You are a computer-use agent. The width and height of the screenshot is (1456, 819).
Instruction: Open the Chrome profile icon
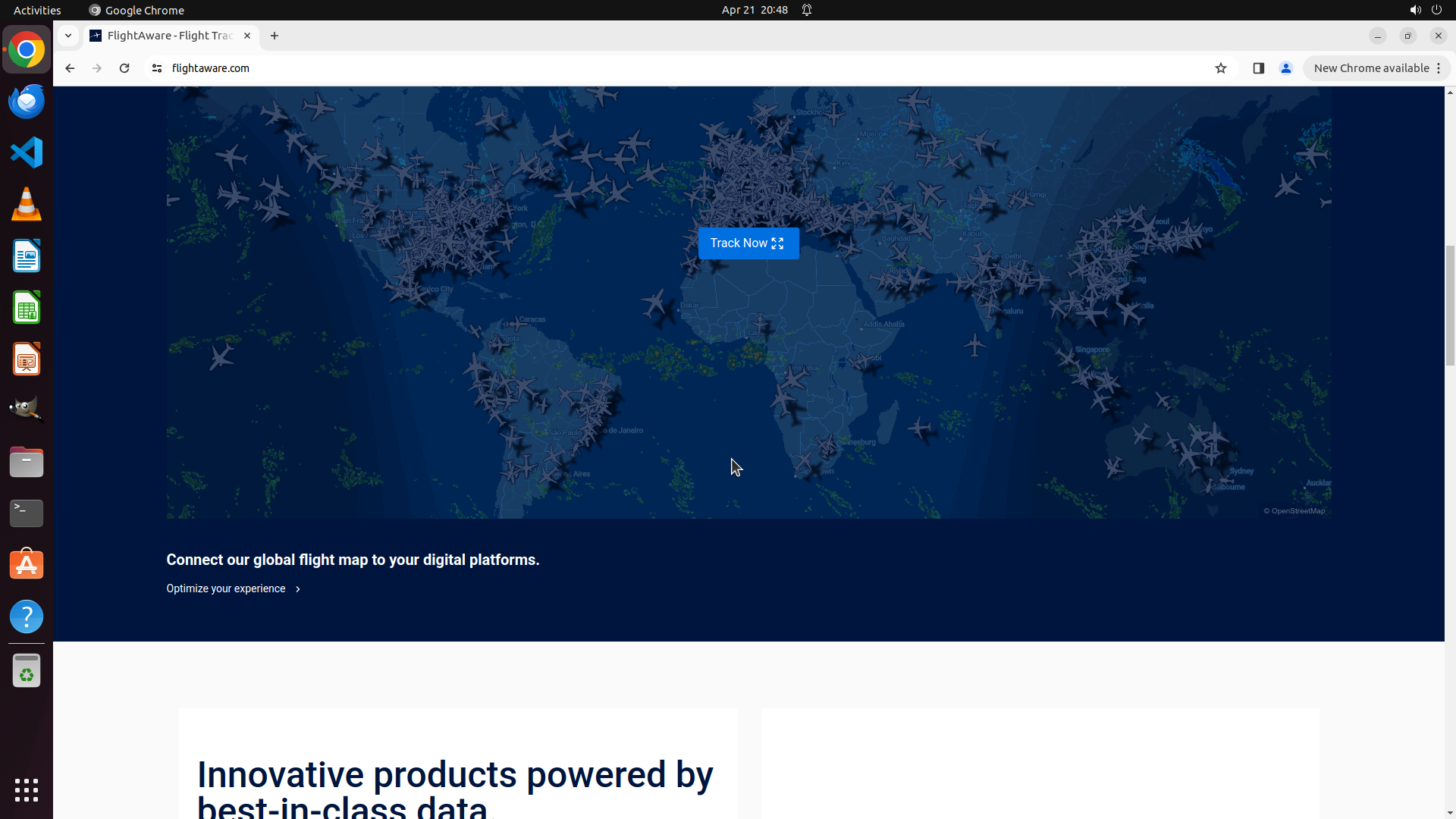click(x=1285, y=68)
